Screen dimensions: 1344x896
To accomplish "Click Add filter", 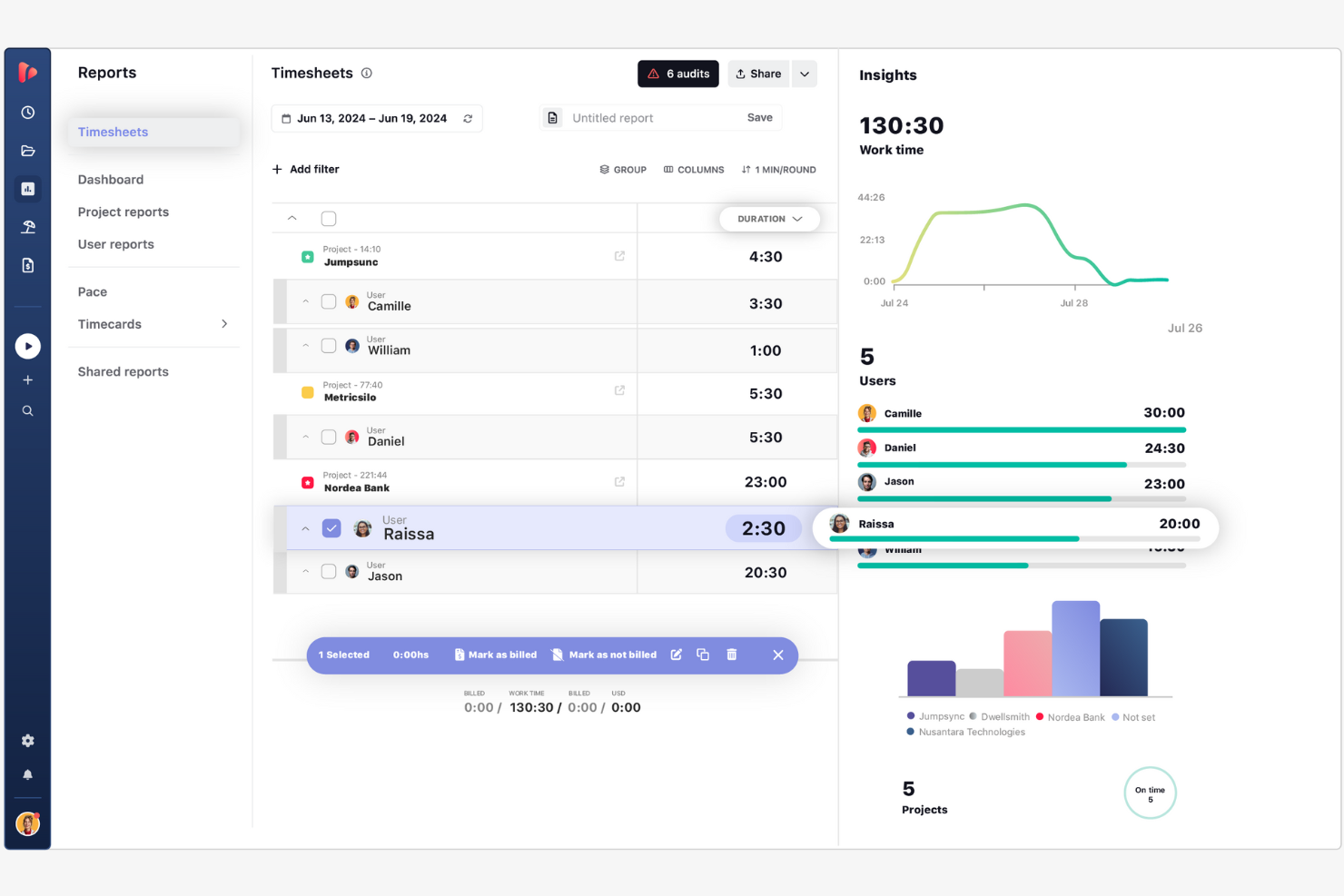I will (306, 170).
